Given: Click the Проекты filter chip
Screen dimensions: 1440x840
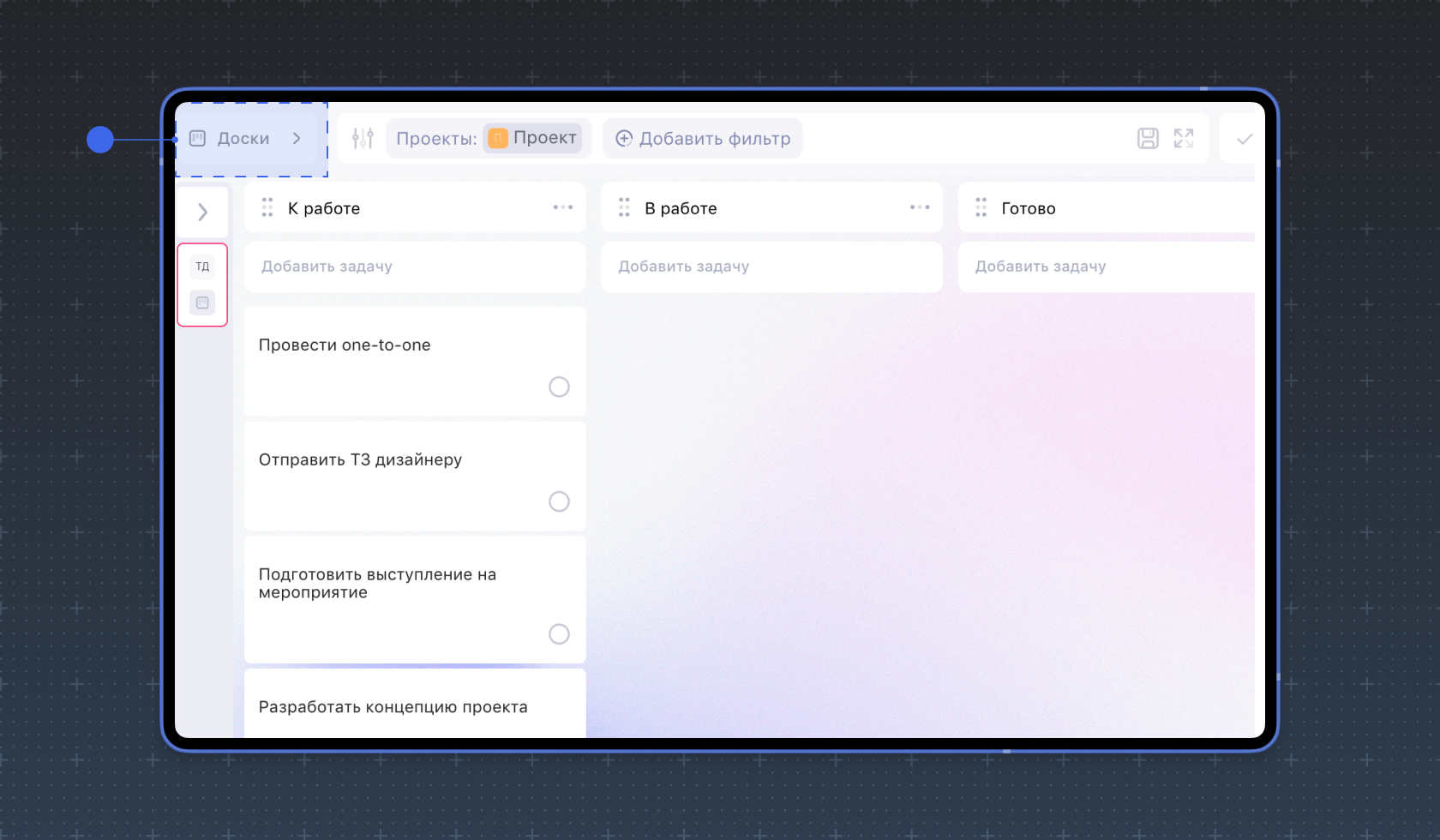Looking at the screenshot, I should click(436, 139).
